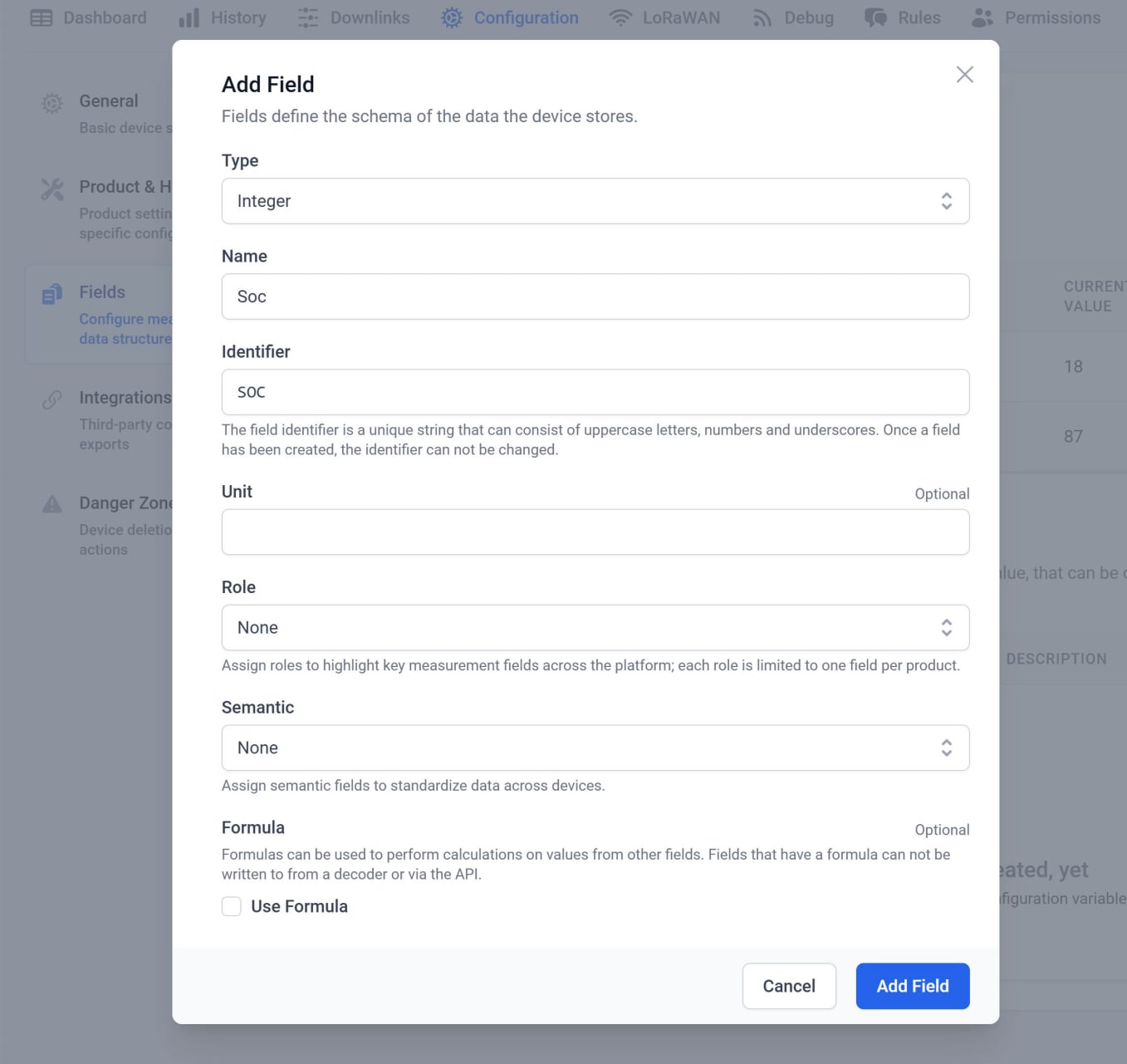The width and height of the screenshot is (1127, 1064).
Task: Open the Role dropdown set to None
Action: 595,628
